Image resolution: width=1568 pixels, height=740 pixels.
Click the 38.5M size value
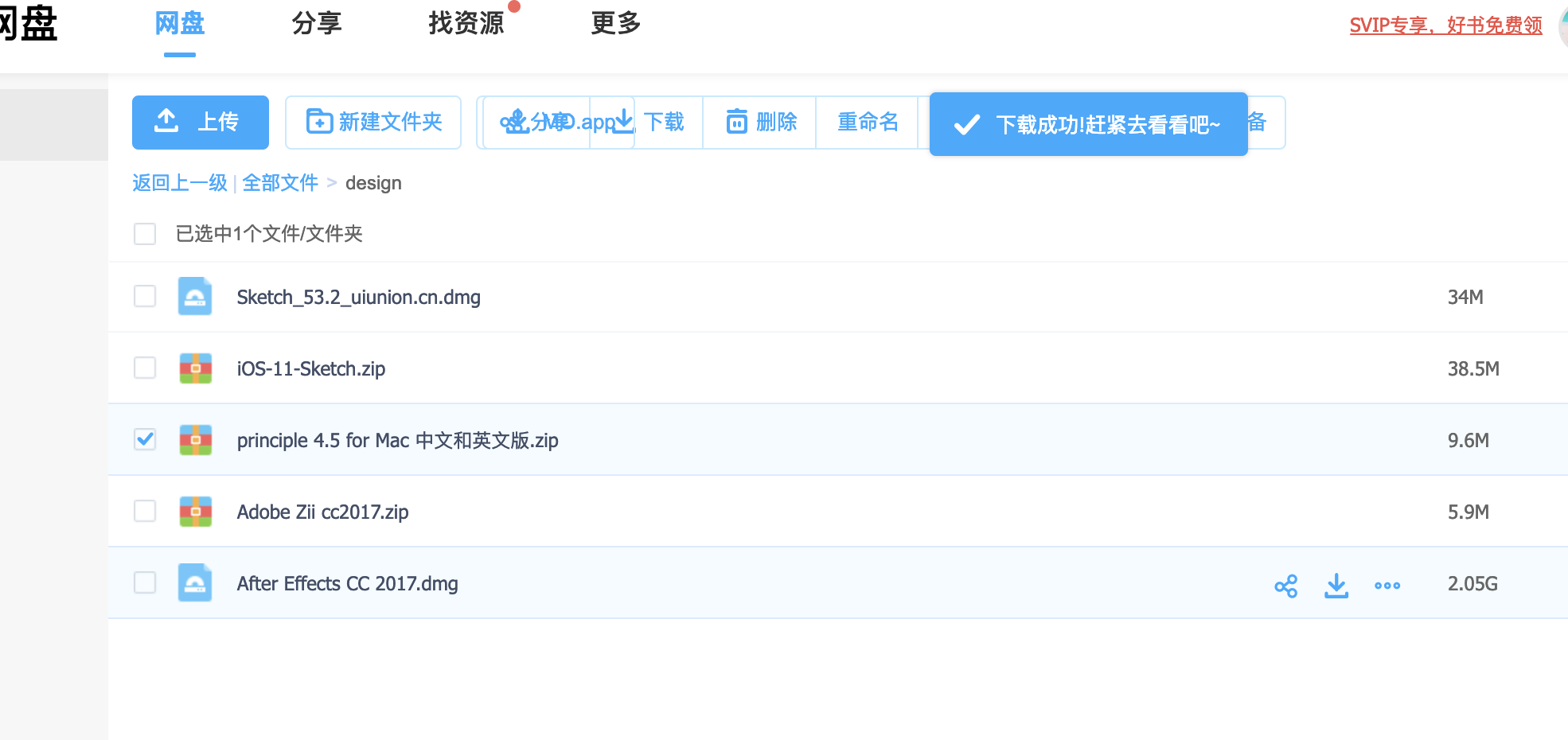pos(1473,369)
